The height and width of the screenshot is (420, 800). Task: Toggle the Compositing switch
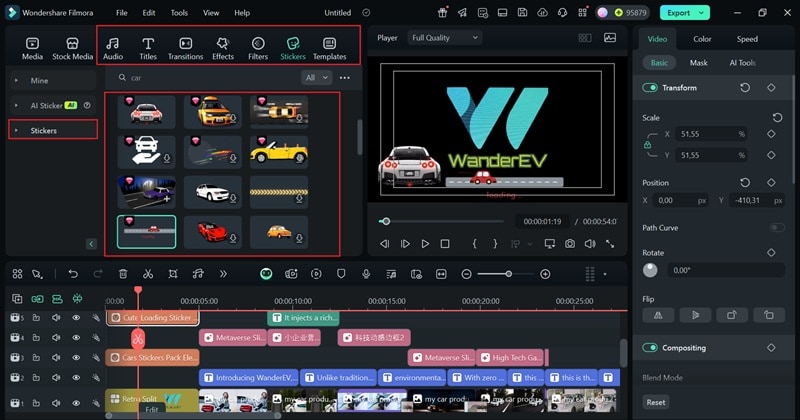pyautogui.click(x=650, y=348)
